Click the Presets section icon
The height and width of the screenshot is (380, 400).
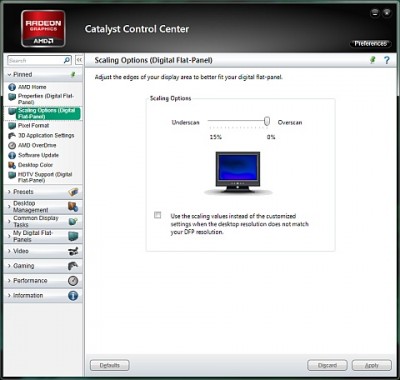(73, 192)
